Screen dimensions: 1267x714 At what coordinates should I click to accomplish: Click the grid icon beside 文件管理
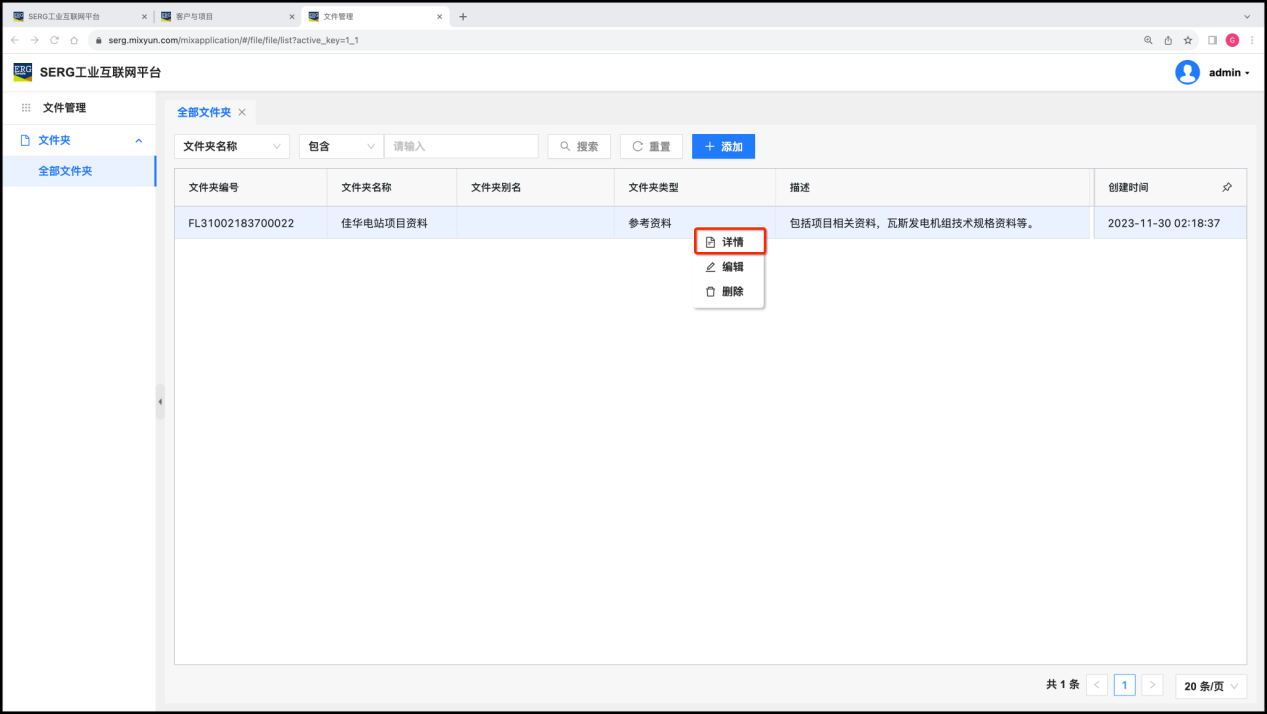[26, 108]
